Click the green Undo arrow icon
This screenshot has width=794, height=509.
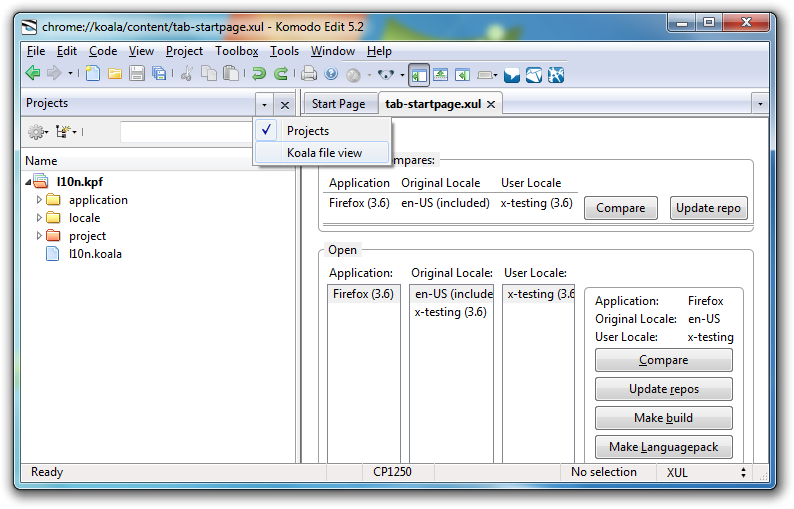(259, 74)
